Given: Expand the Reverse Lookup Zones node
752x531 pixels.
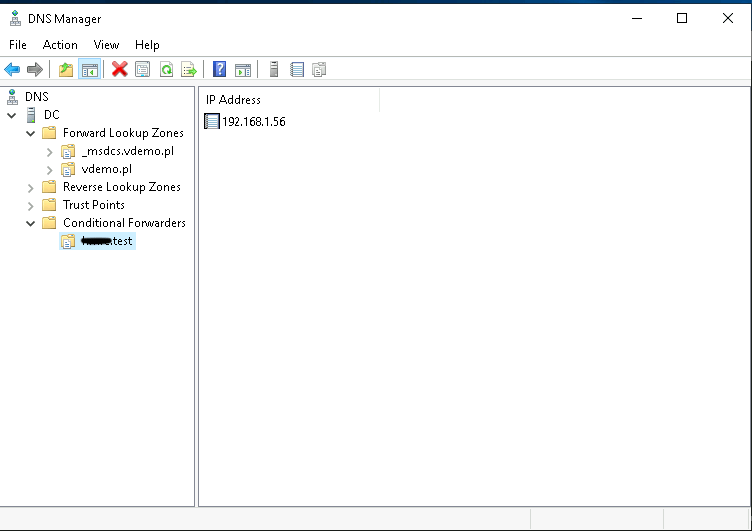Looking at the screenshot, I should pyautogui.click(x=31, y=187).
